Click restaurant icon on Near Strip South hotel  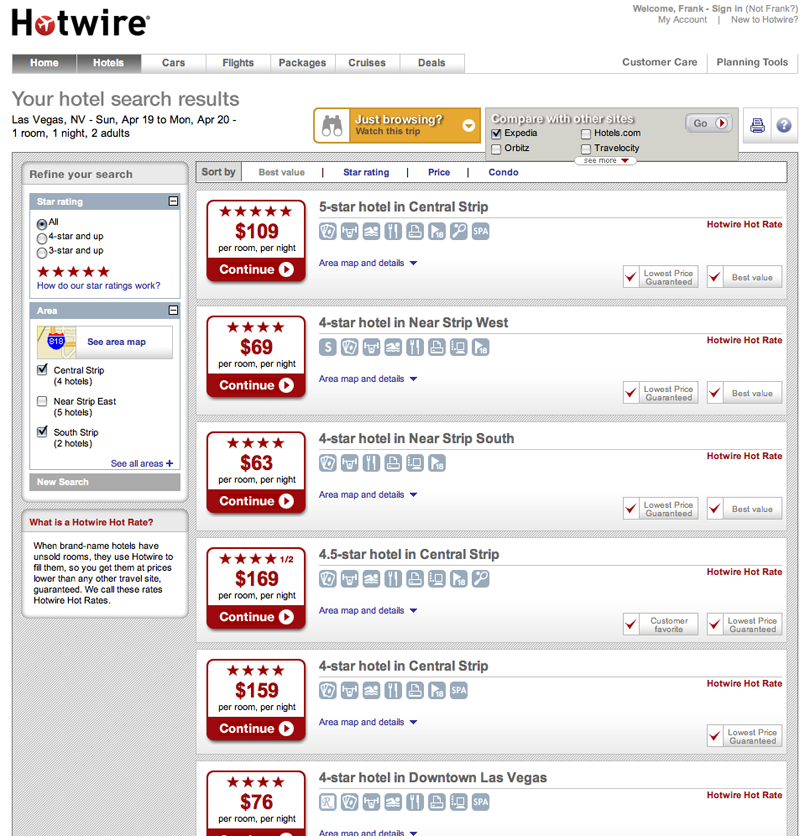pyautogui.click(x=371, y=463)
